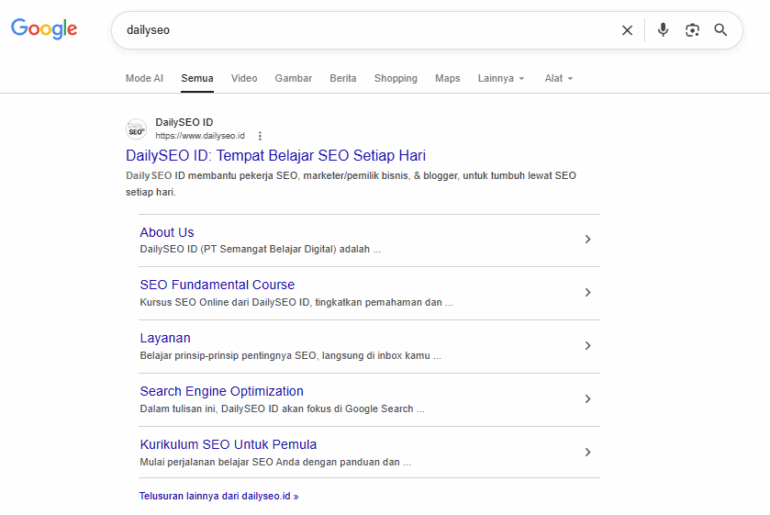The width and height of the screenshot is (770, 515).
Task: Click text 'Kursus SEO Online dari DailySEO ID'
Action: tap(225, 302)
